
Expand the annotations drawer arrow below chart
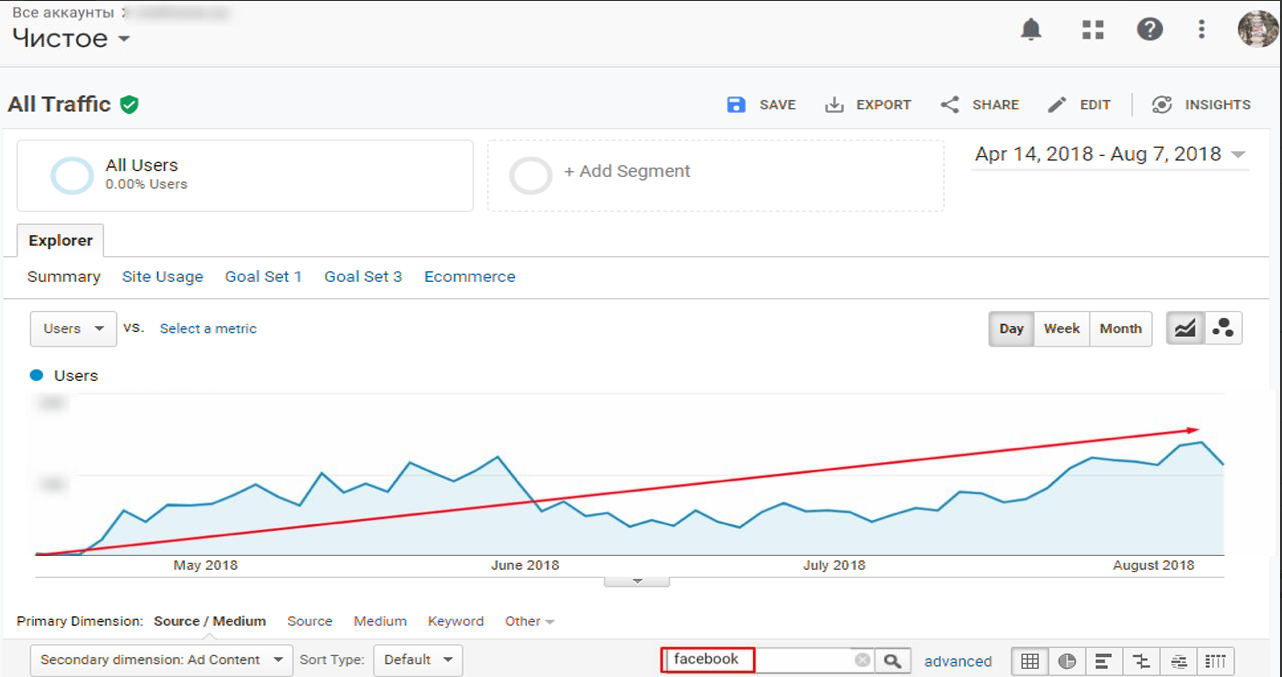point(636,581)
